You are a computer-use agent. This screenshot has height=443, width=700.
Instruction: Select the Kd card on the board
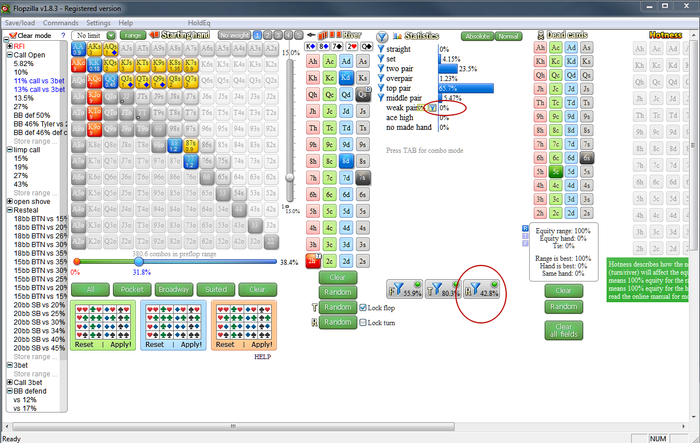[x=346, y=78]
